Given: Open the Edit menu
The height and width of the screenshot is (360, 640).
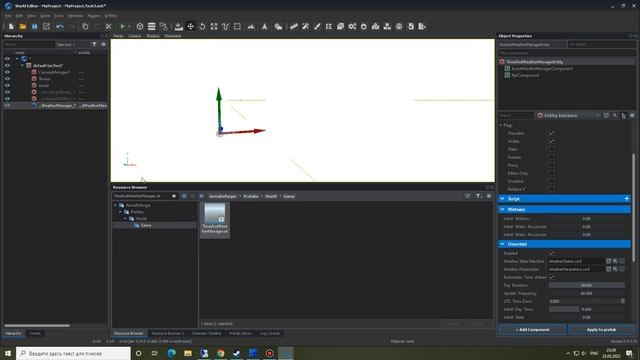Looking at the screenshot, I should click(x=19, y=16).
